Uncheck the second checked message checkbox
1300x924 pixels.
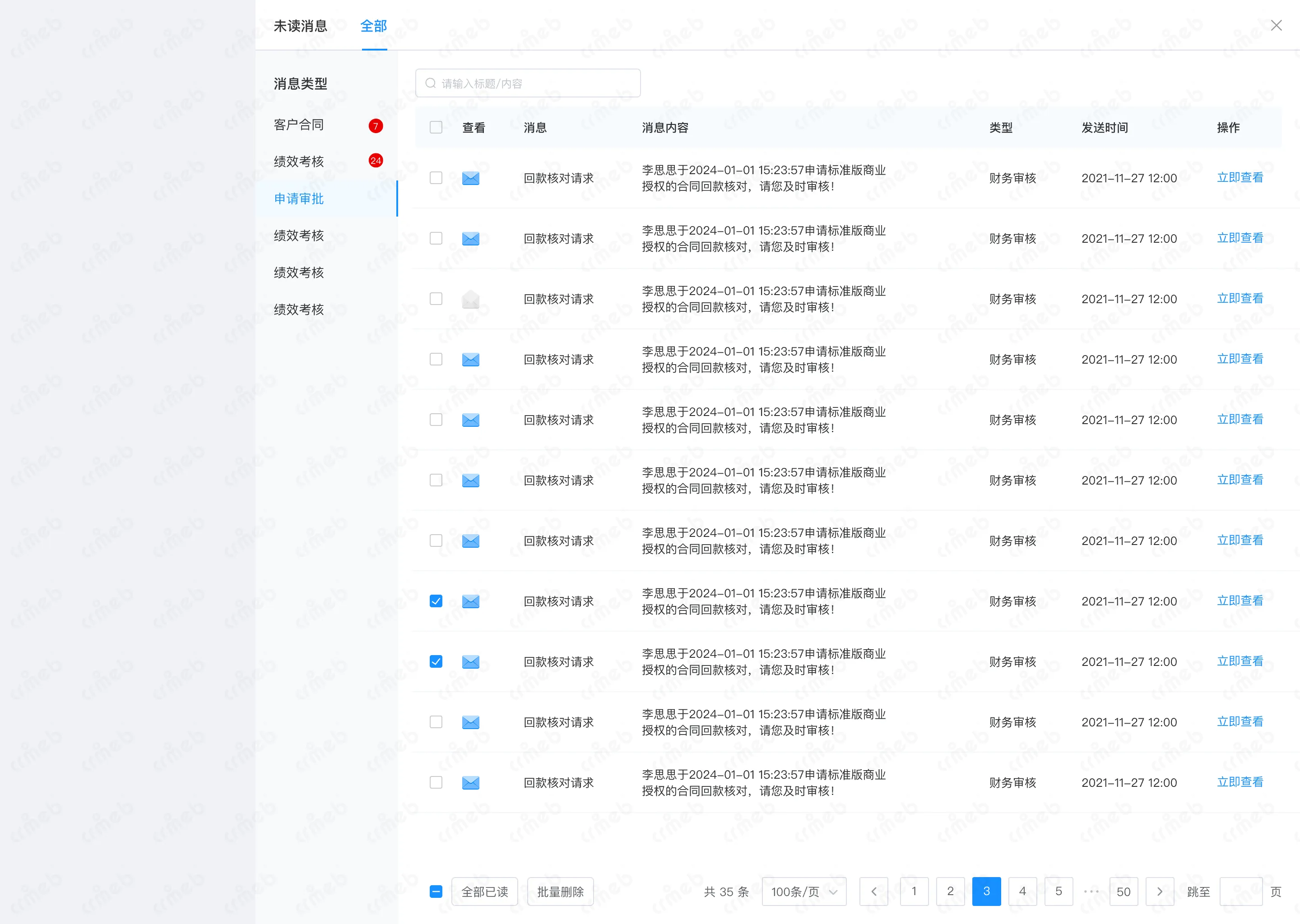click(436, 661)
